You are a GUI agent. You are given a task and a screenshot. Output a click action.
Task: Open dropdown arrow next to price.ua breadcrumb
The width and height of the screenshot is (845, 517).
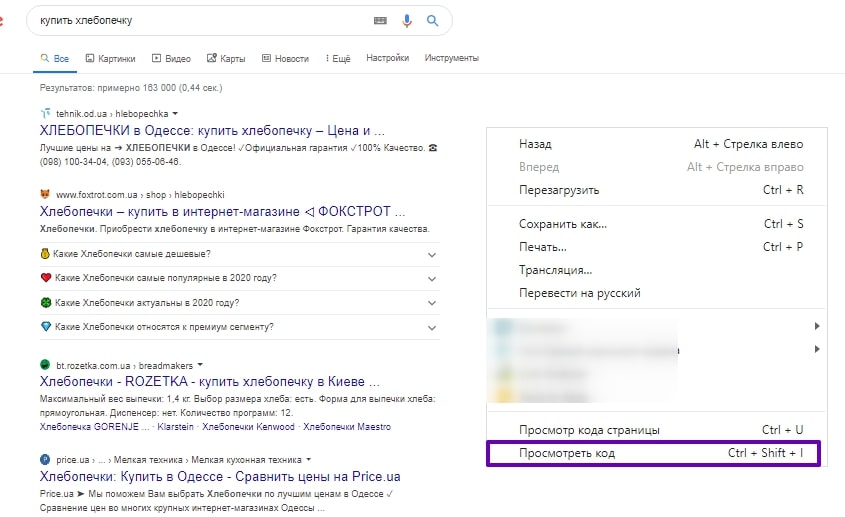[x=309, y=460]
